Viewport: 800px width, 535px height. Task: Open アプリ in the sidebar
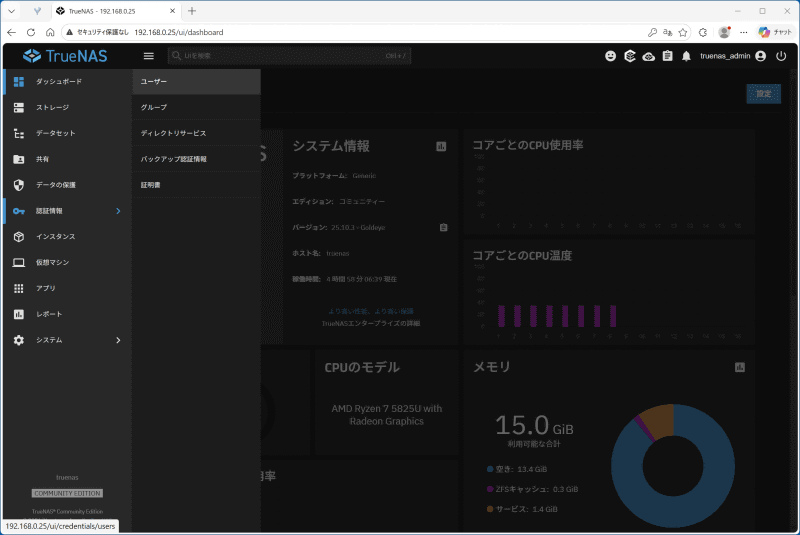[x=67, y=289]
